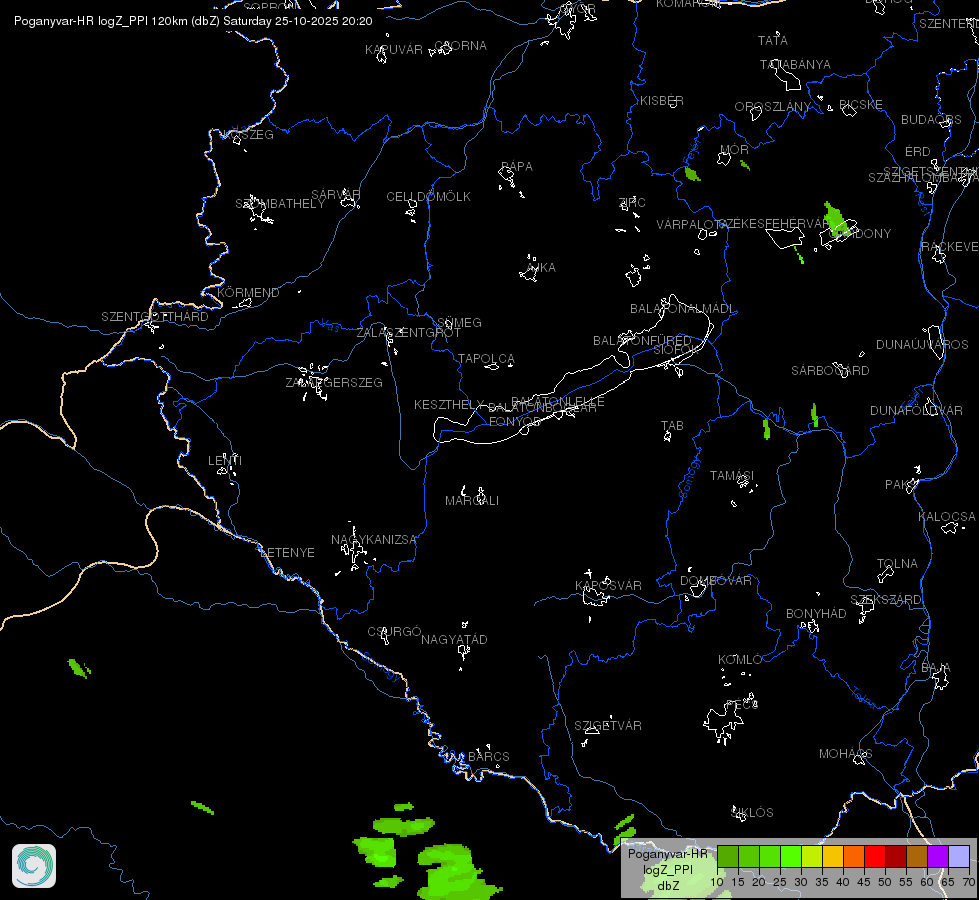Image resolution: width=979 pixels, height=900 pixels.
Task: Click the LENTI label
Action: [225, 460]
